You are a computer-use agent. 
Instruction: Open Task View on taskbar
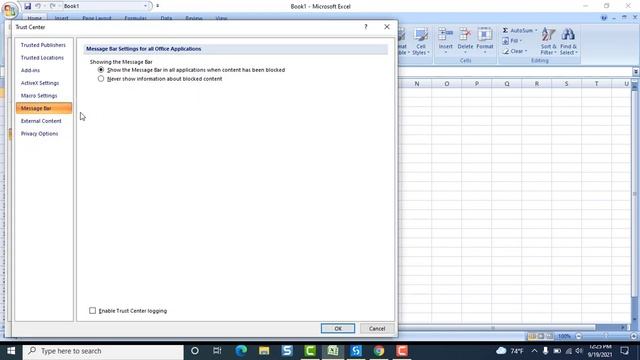[x=217, y=351]
